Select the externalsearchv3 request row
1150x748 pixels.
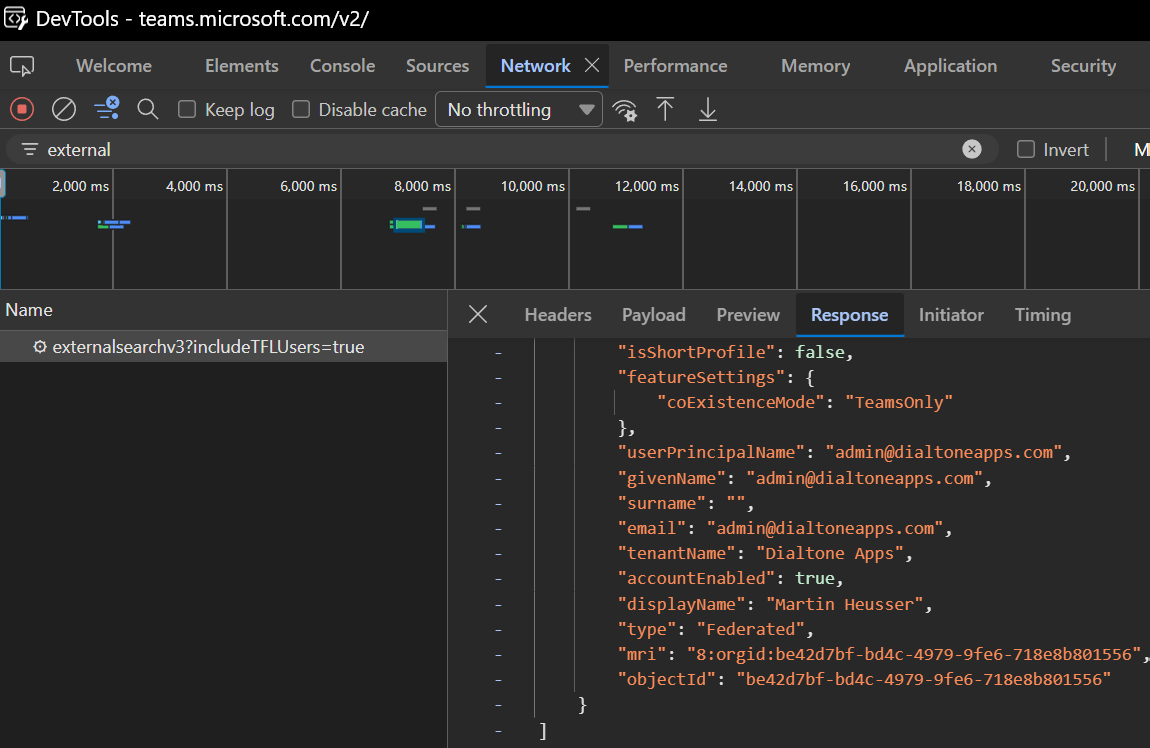tap(224, 347)
